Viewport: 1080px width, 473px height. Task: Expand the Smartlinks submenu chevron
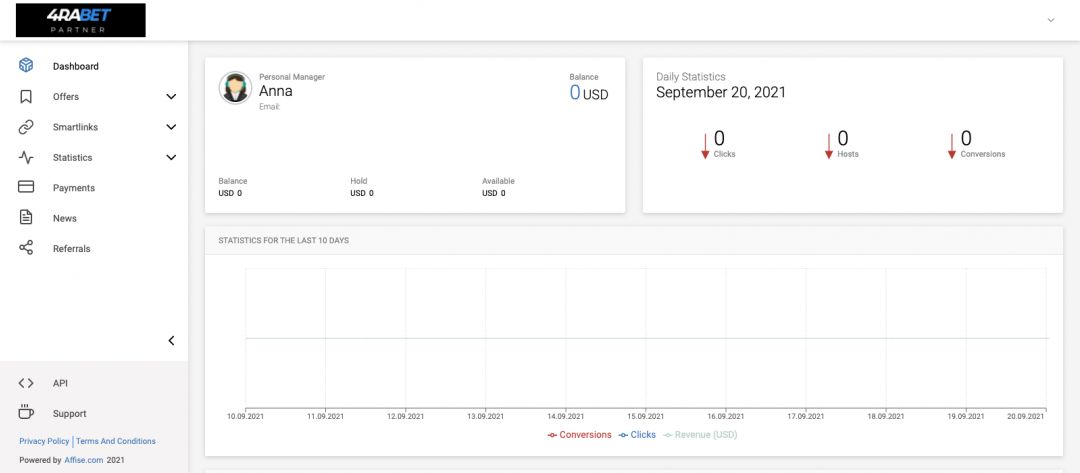click(x=171, y=127)
